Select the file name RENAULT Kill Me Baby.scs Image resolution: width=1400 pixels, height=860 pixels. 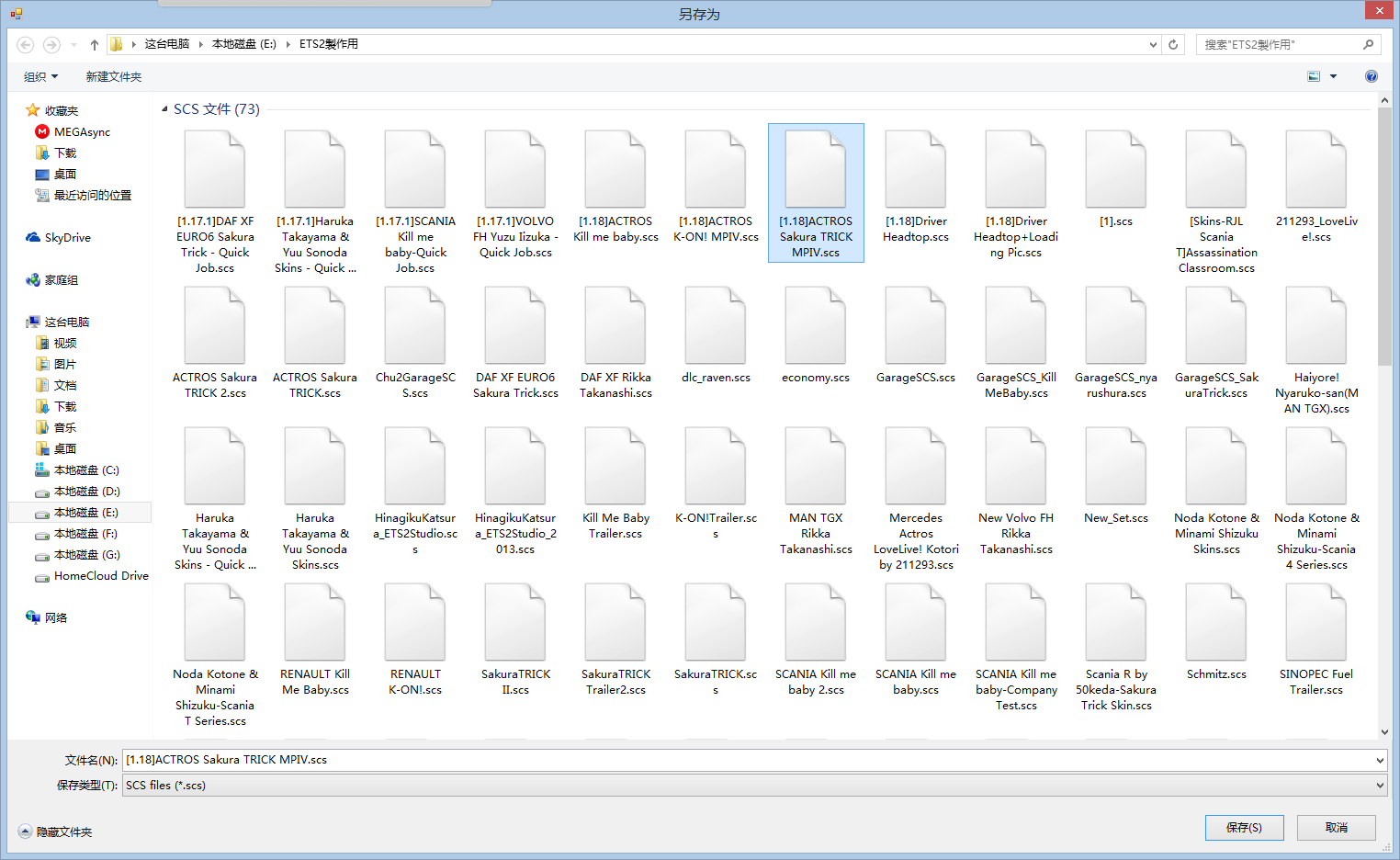point(315,682)
